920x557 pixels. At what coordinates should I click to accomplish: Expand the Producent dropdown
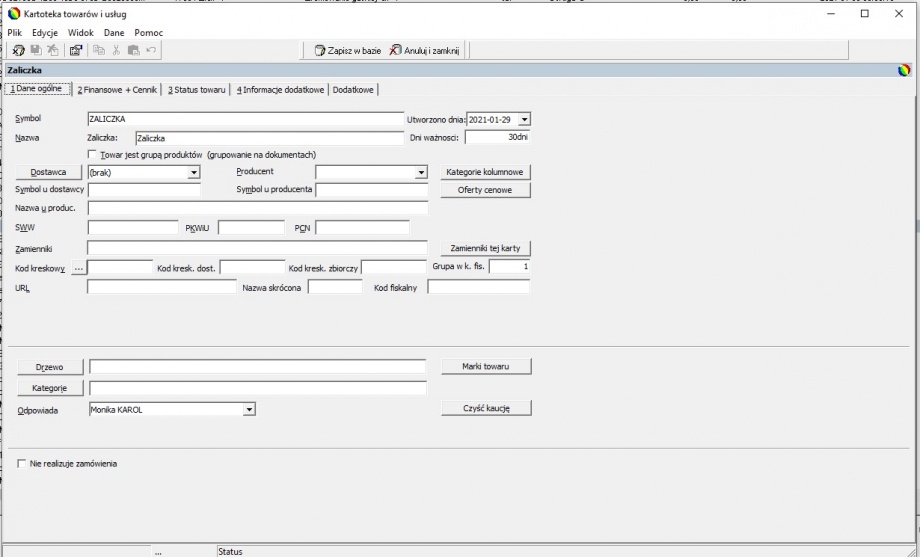[x=421, y=173]
